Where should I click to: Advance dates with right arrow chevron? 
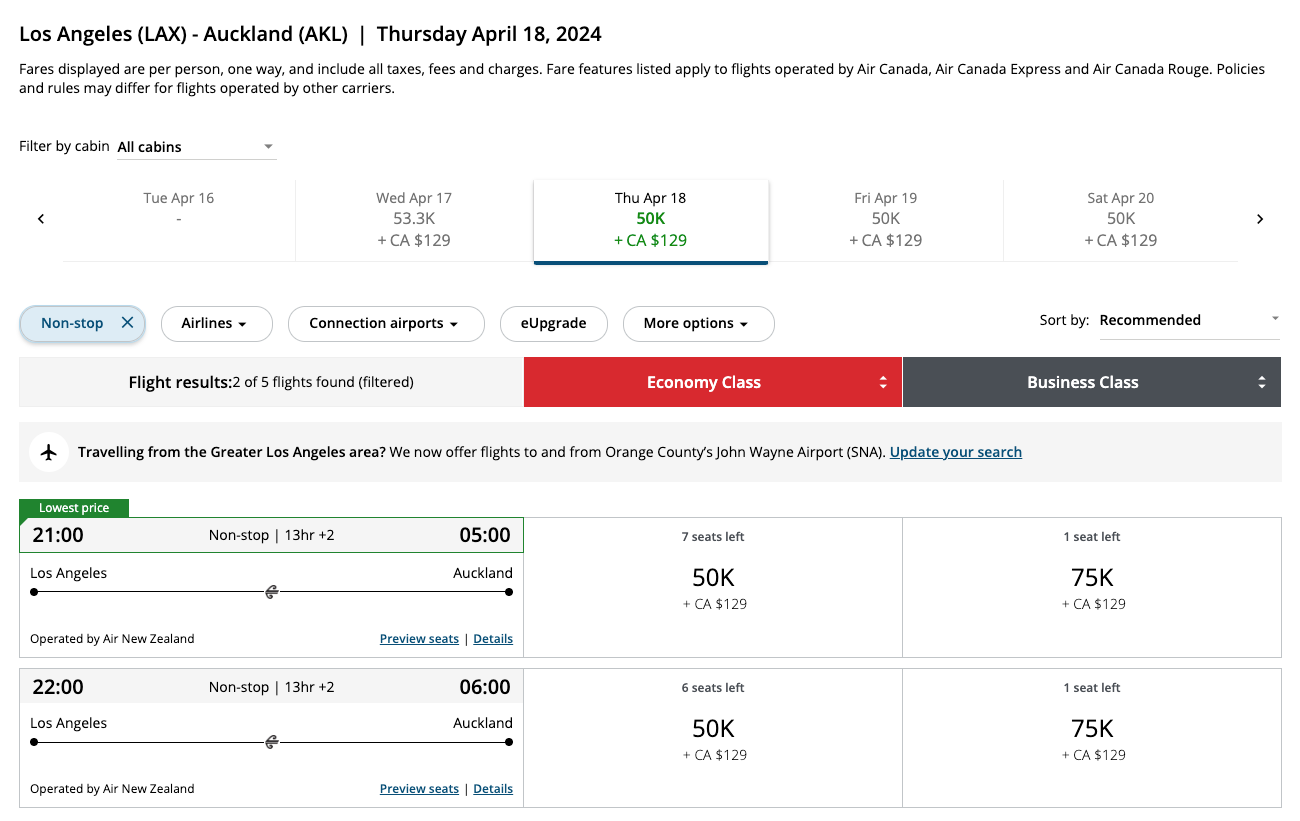1260,219
